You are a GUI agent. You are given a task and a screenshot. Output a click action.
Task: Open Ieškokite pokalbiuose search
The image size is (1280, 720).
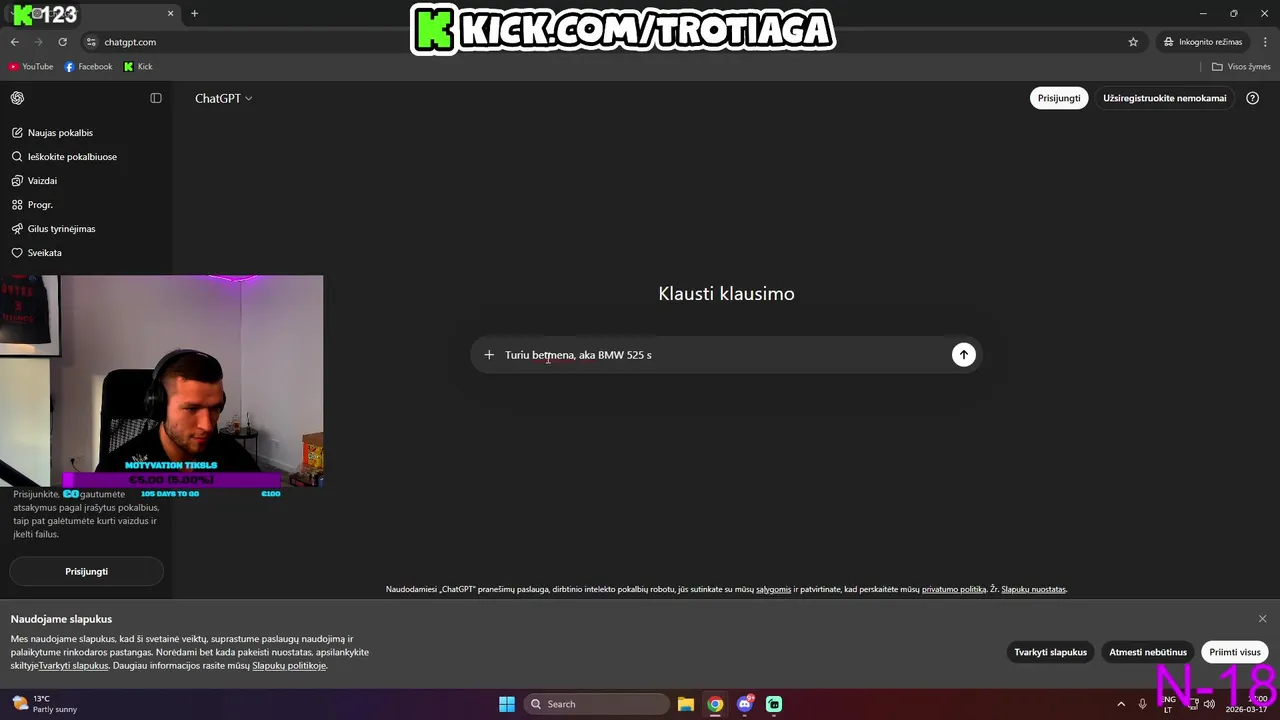(x=86, y=157)
